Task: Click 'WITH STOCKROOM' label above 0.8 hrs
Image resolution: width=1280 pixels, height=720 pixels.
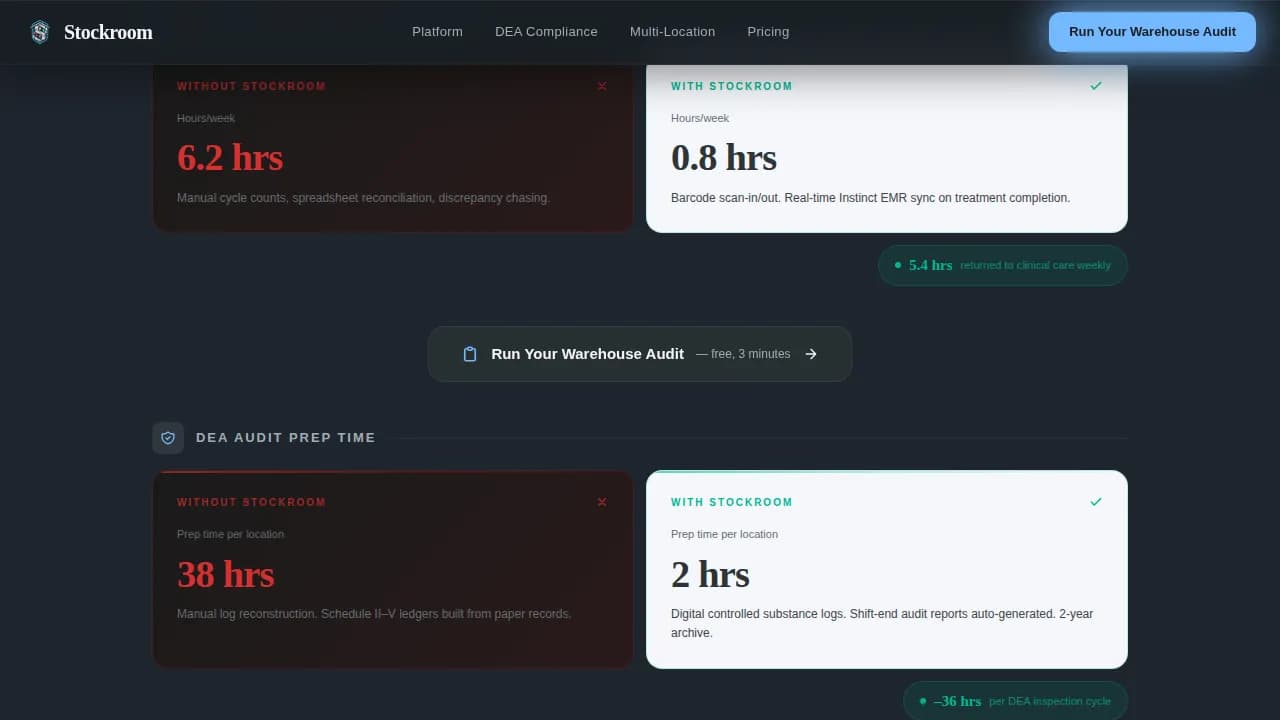Action: (x=731, y=86)
